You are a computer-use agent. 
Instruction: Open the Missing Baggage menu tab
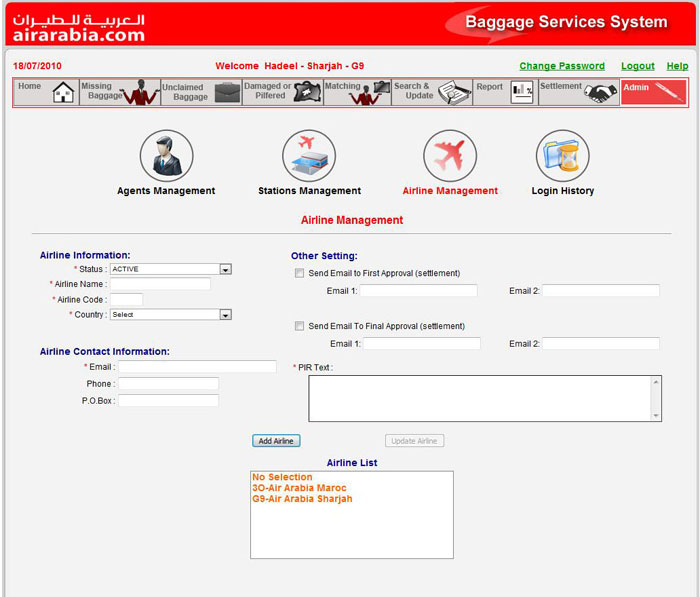pyautogui.click(x=119, y=92)
